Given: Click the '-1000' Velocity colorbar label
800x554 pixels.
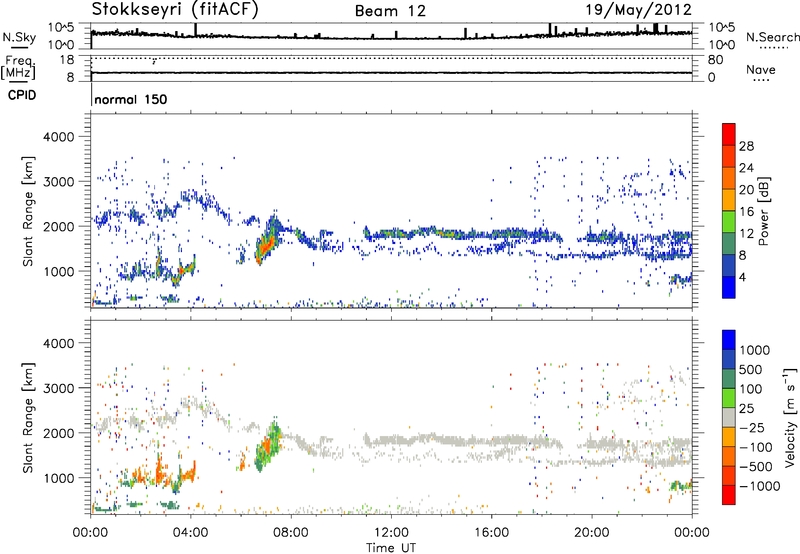Looking at the screenshot, I should pos(759,486).
